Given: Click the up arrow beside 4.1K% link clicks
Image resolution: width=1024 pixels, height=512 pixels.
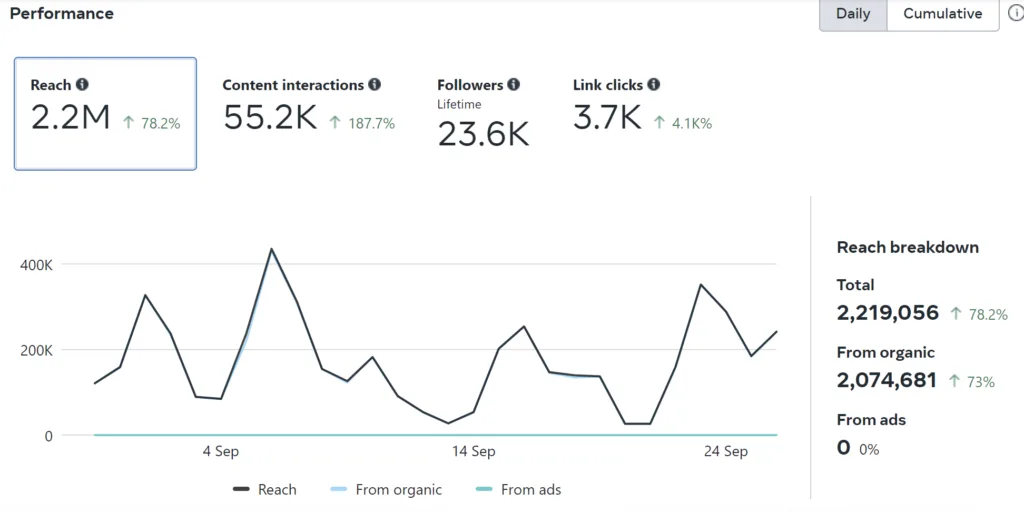Looking at the screenshot, I should tap(659, 123).
